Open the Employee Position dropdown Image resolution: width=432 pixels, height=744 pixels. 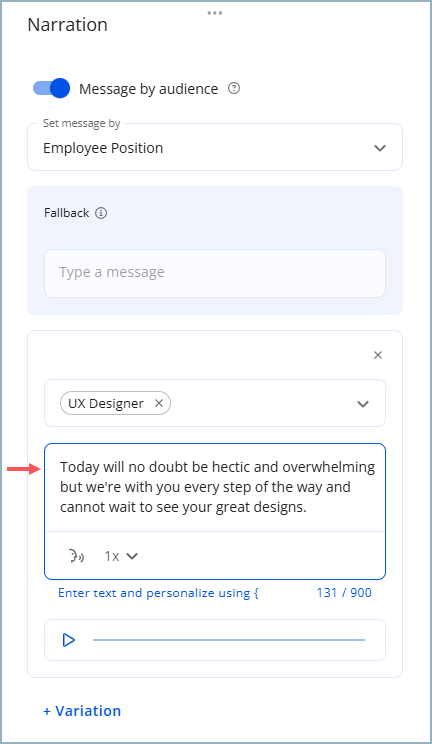[x=215, y=148]
